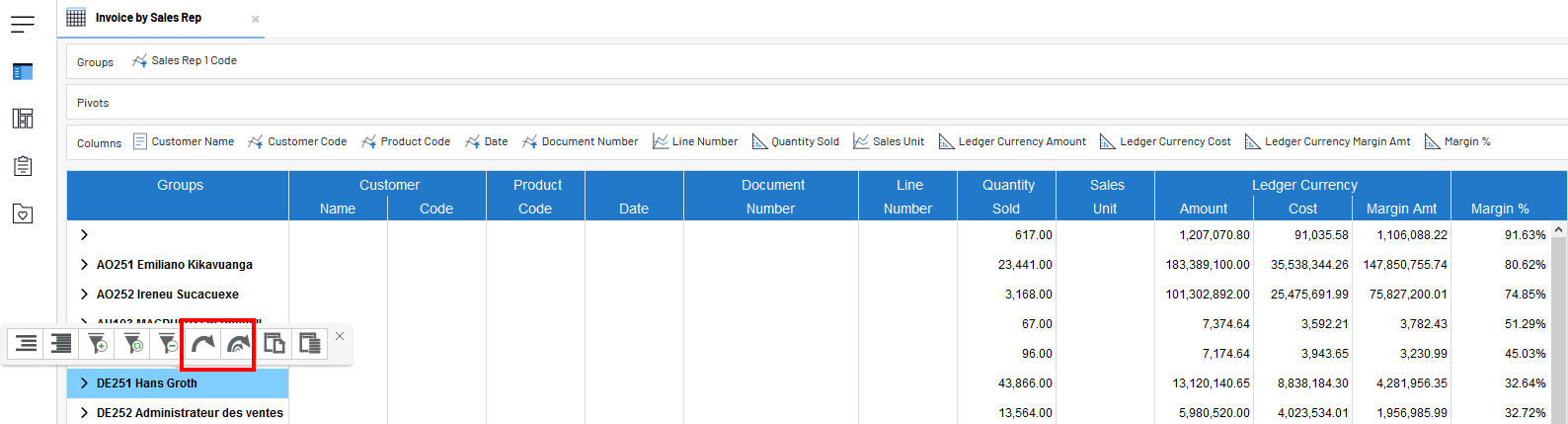This screenshot has width=1568, height=424.
Task: Click the Sales Rep 1 Code group field
Action: coord(194,60)
